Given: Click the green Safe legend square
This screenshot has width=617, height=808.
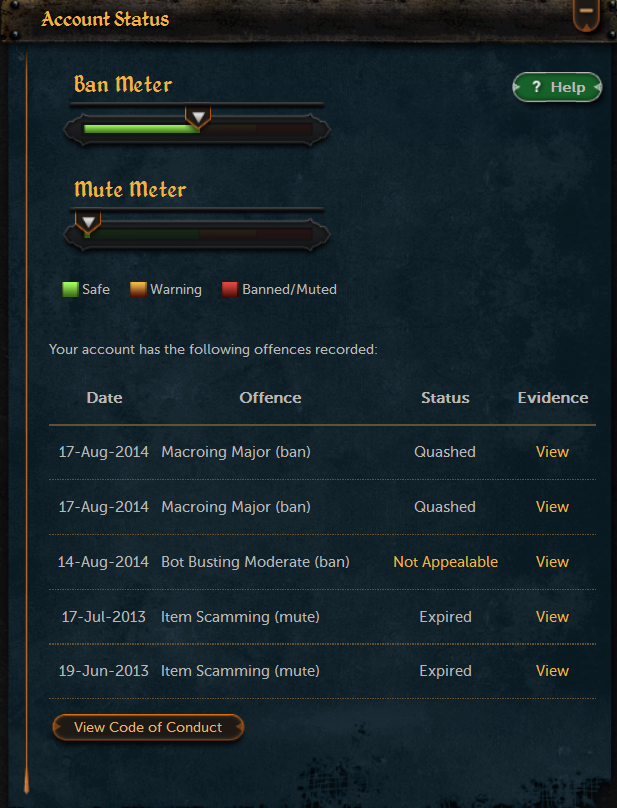Looking at the screenshot, I should (x=70, y=289).
